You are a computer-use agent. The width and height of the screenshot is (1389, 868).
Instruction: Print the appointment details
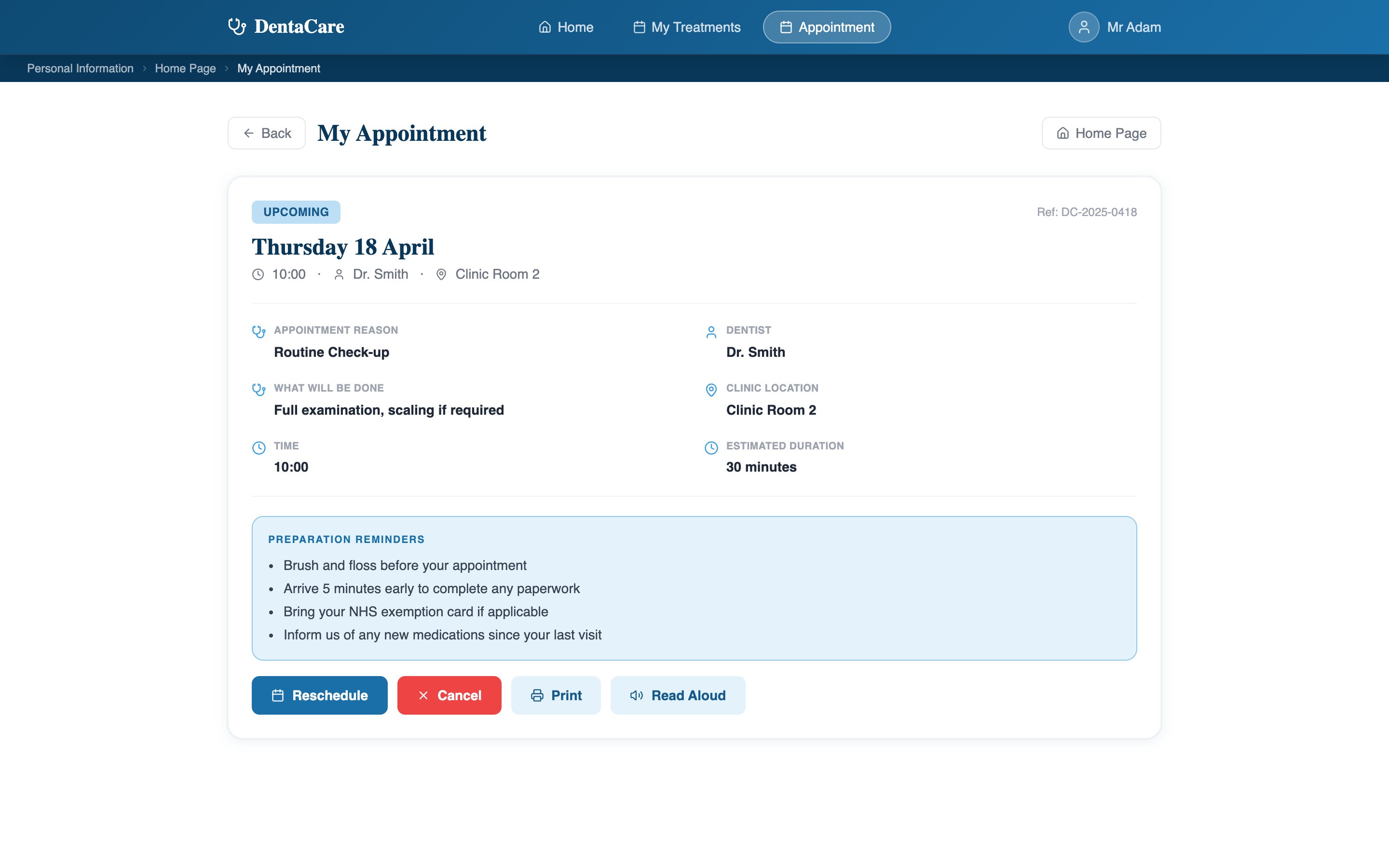point(556,695)
